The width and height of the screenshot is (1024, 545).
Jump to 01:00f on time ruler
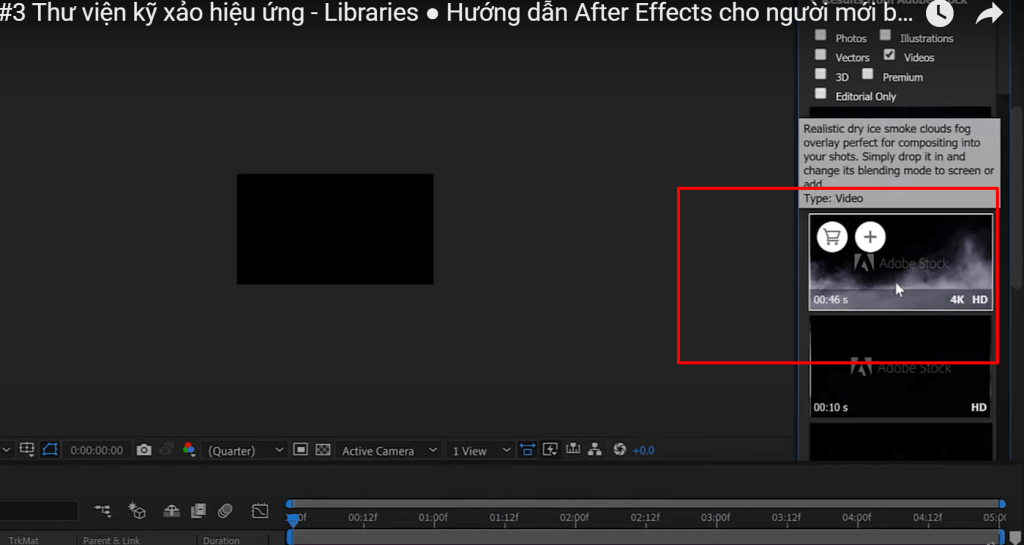click(433, 518)
